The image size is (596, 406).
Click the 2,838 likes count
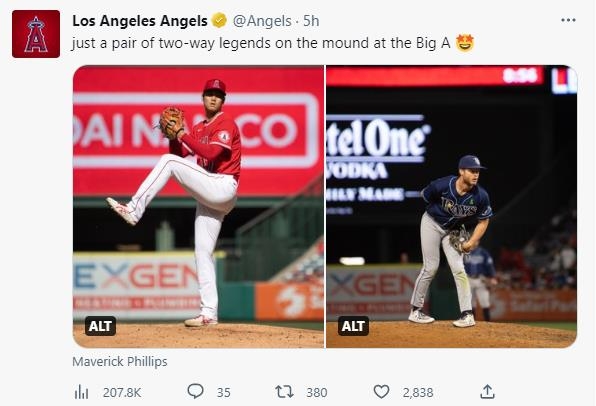pos(418,392)
